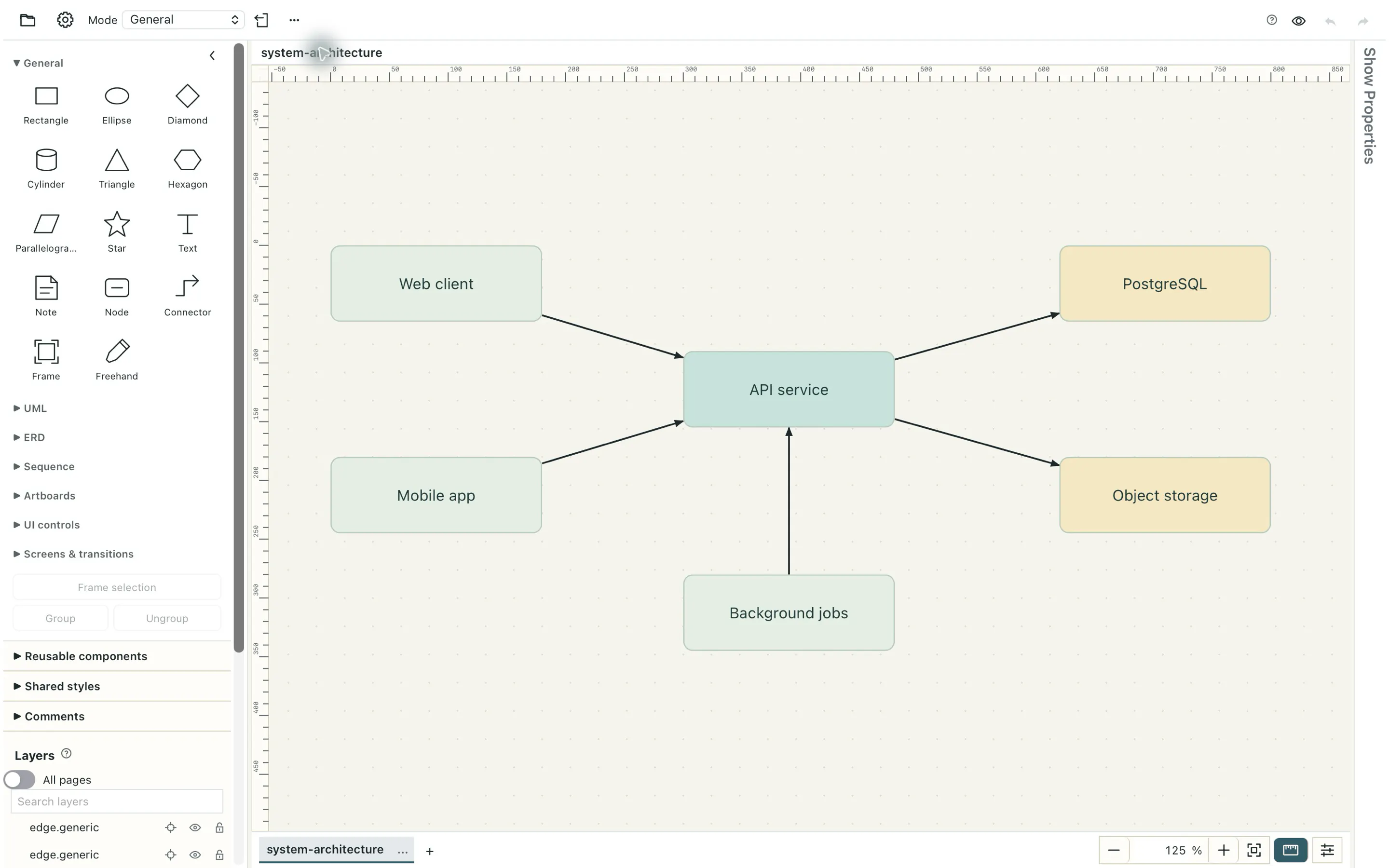Click the Search layers field

pyautogui.click(x=117, y=801)
